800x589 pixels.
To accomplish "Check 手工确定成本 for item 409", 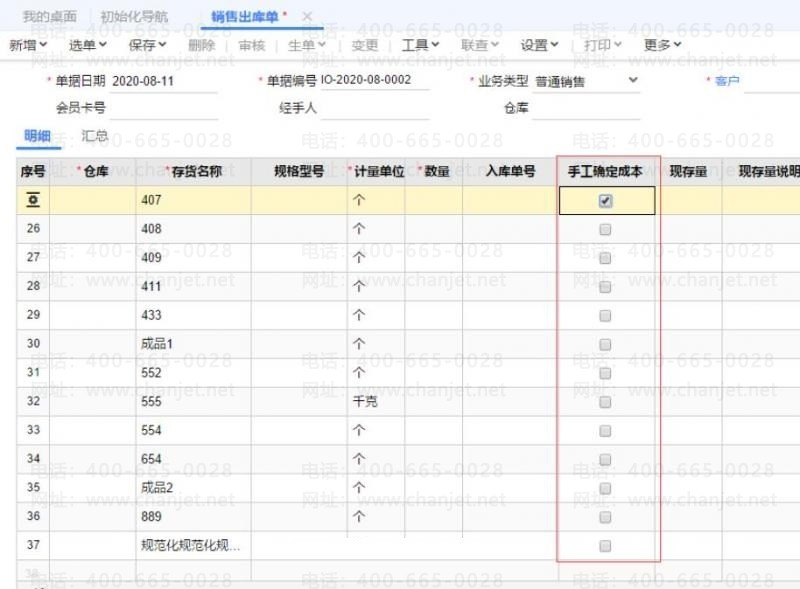I will (x=606, y=258).
